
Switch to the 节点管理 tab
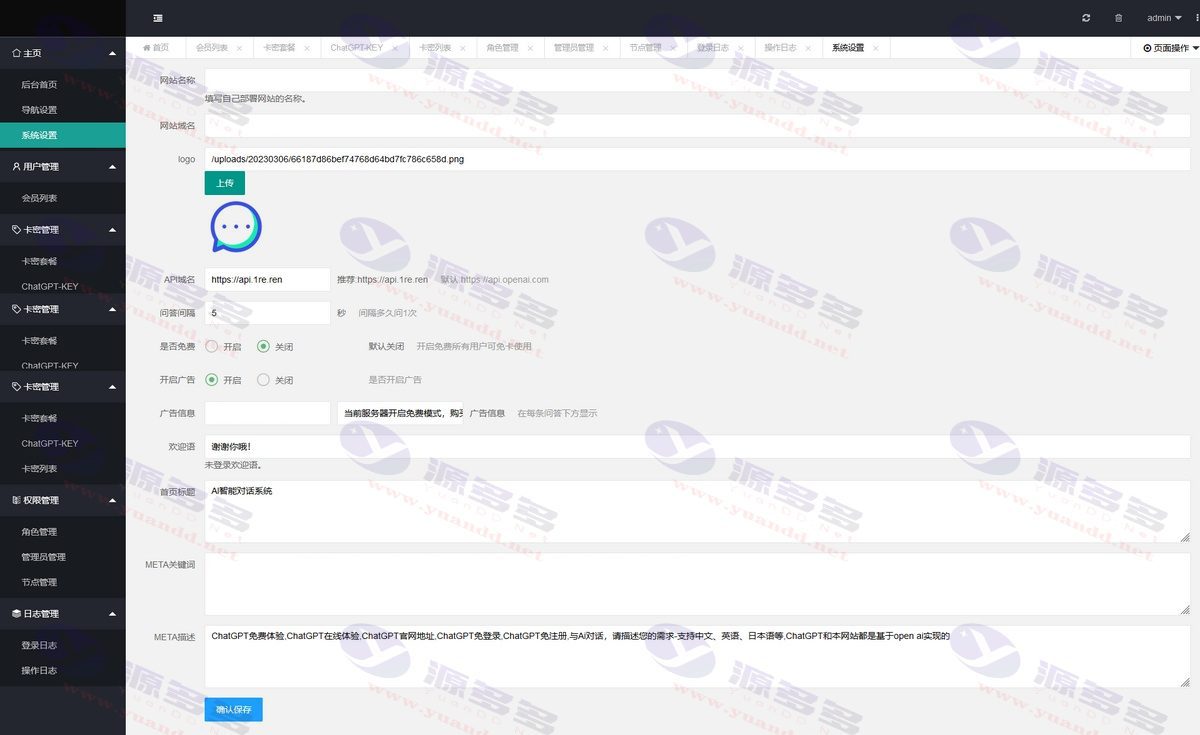[645, 48]
